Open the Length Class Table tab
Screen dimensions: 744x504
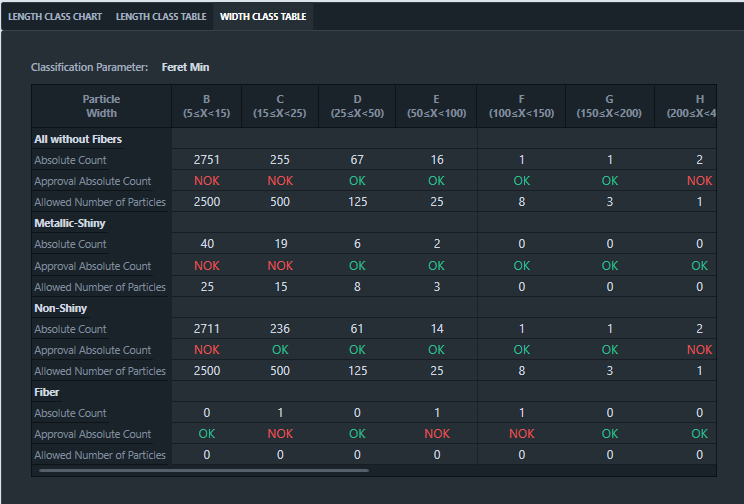[161, 17]
